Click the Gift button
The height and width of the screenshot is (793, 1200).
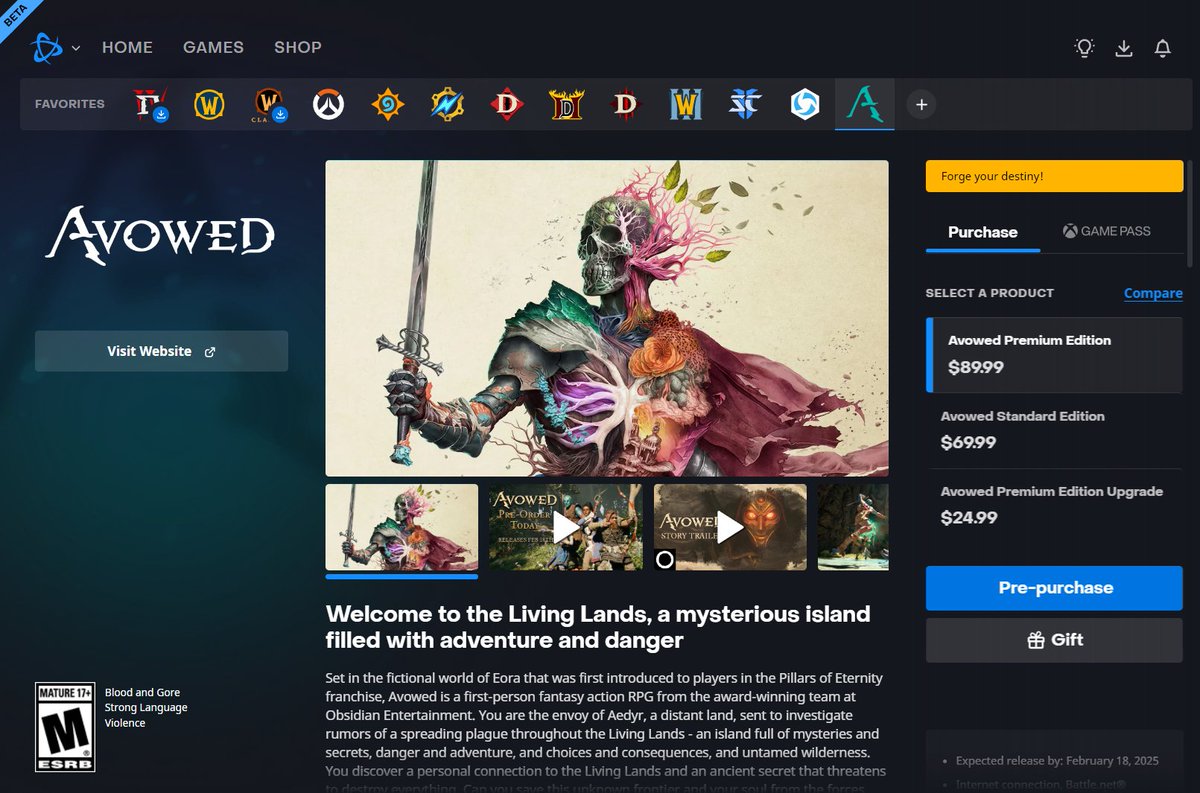1054,640
